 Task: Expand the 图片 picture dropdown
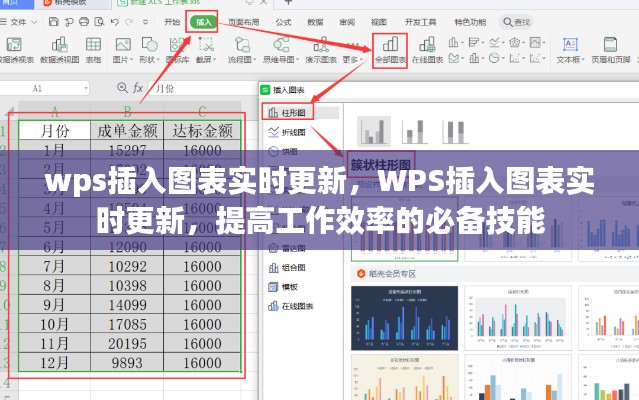click(x=125, y=60)
